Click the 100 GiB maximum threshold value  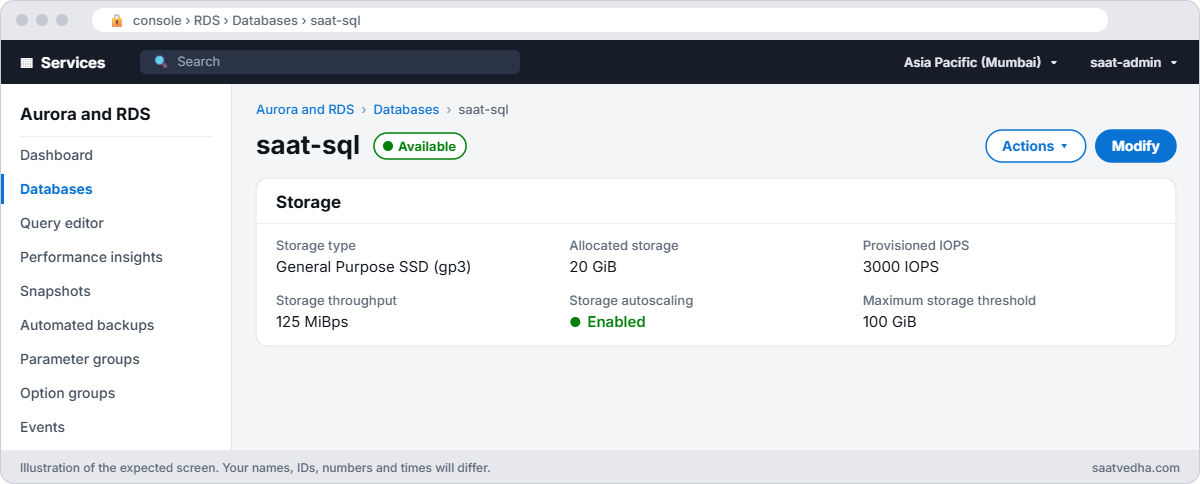(x=890, y=322)
